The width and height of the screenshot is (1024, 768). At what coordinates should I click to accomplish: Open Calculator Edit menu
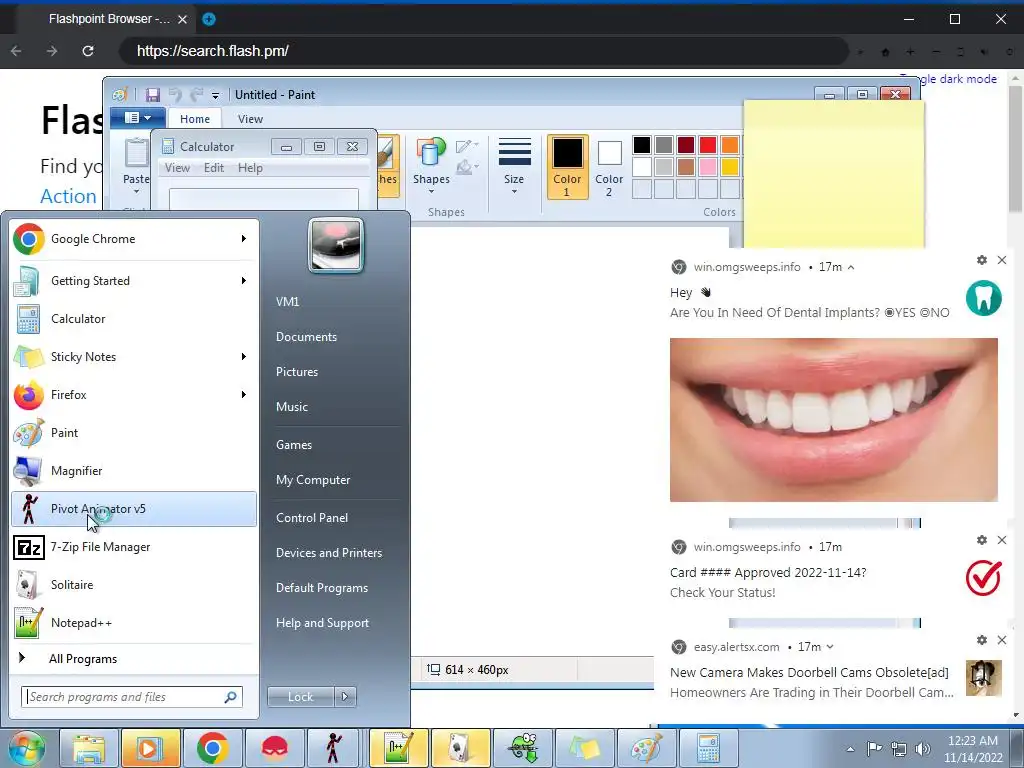[214, 168]
